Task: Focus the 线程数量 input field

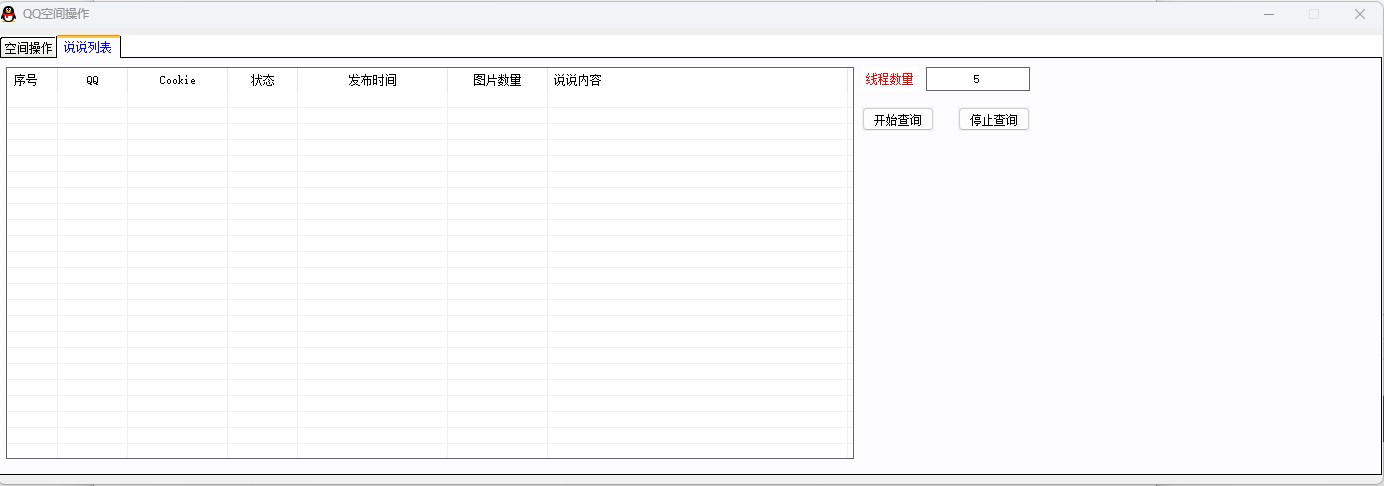Action: [977, 79]
